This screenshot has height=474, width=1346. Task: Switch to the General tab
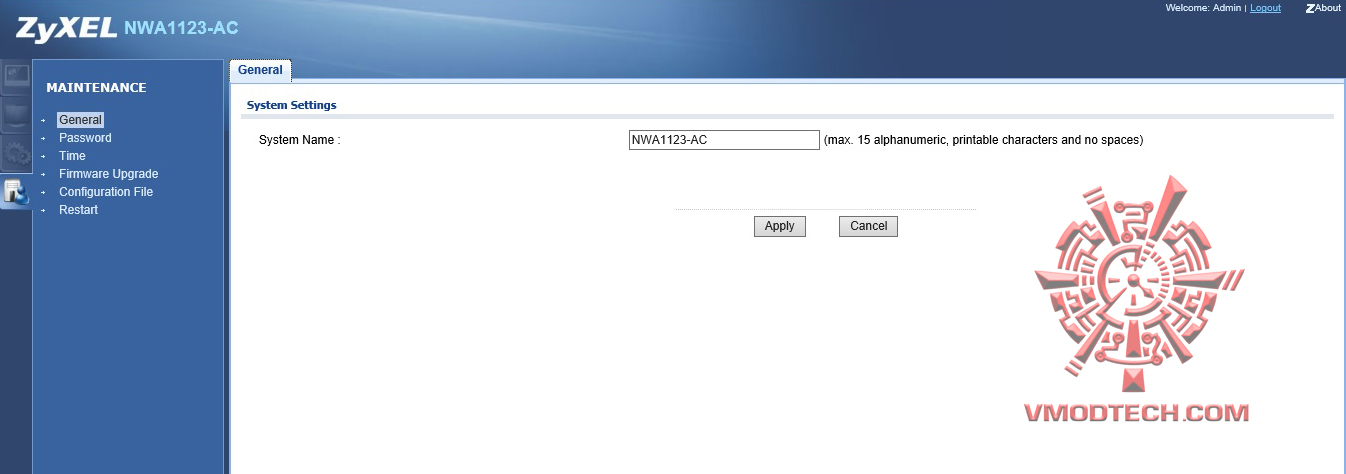[260, 70]
